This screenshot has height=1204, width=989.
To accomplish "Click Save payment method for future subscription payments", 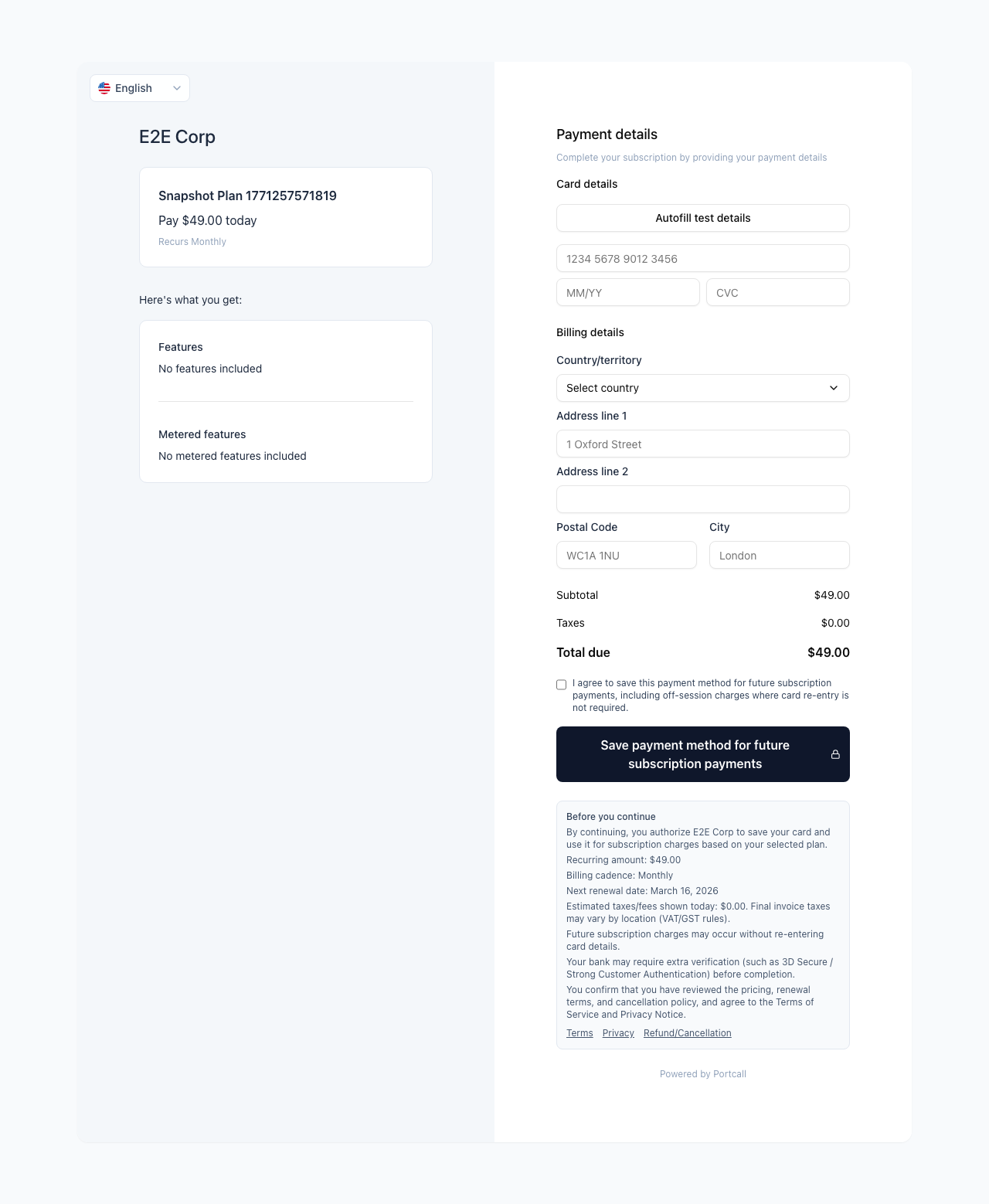I will click(695, 754).
